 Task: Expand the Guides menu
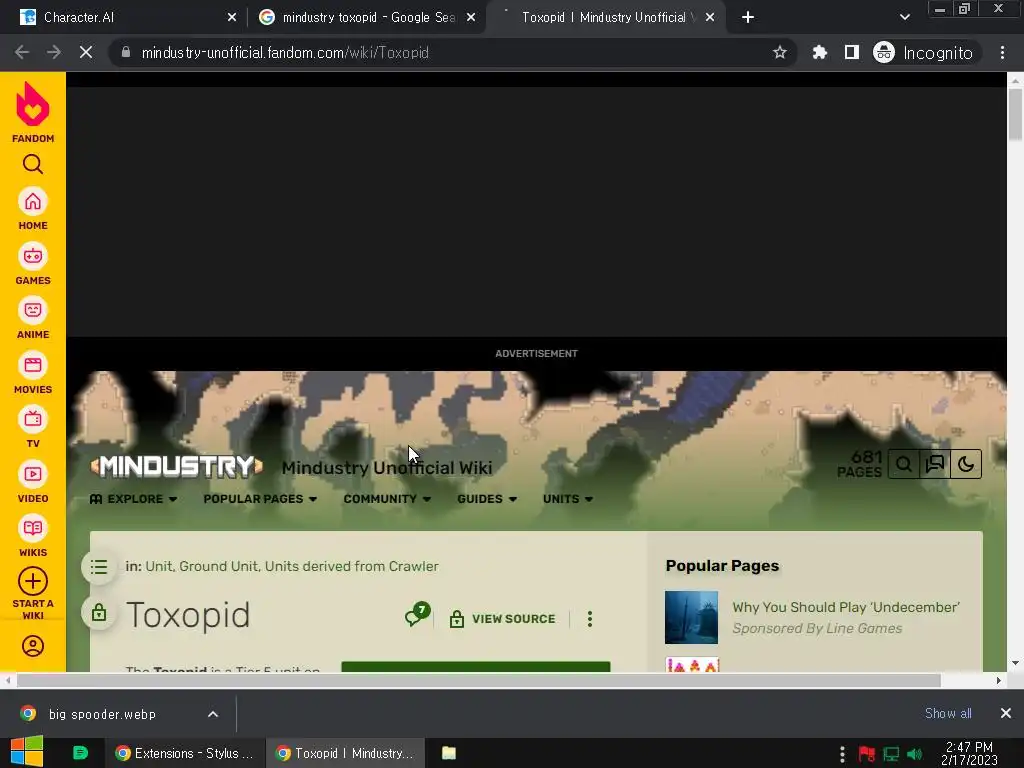pyautogui.click(x=487, y=499)
